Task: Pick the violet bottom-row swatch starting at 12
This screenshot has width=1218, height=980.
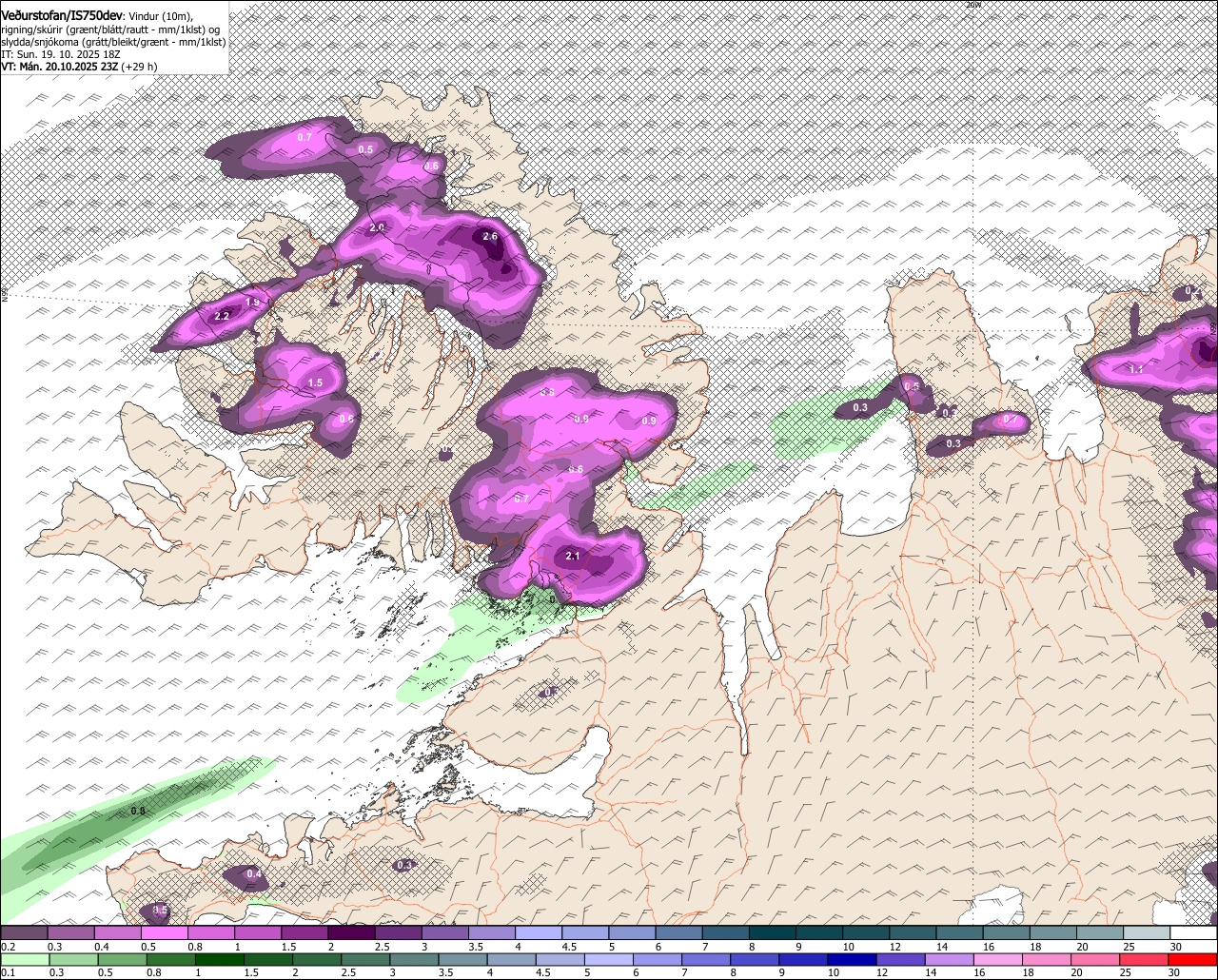Action: [901, 959]
